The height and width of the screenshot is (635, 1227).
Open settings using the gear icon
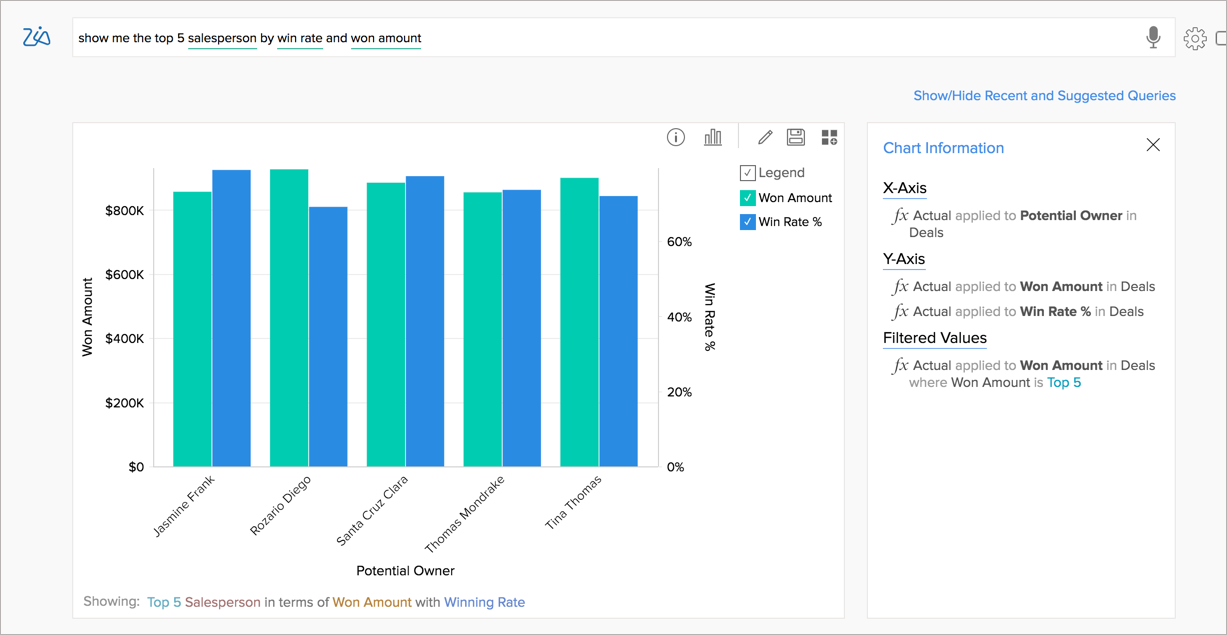pos(1196,37)
